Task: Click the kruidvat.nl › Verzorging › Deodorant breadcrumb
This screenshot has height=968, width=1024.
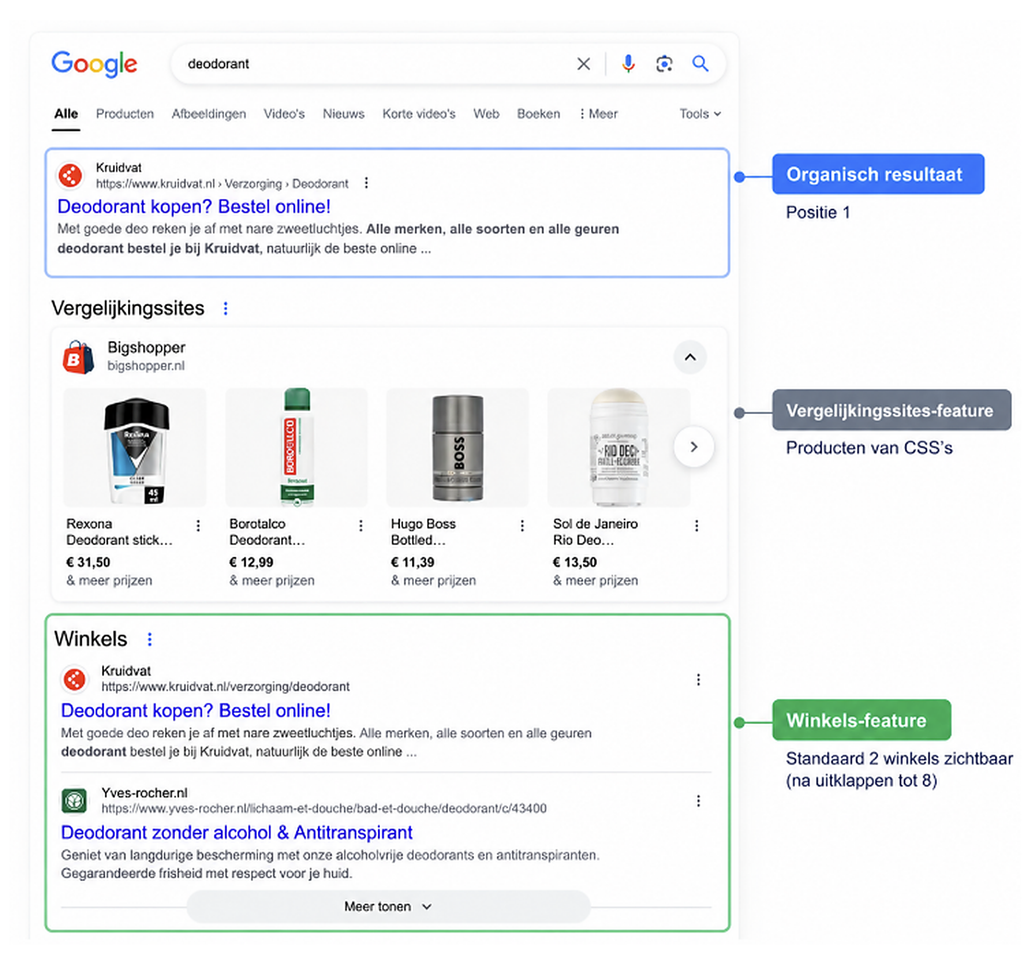Action: (222, 184)
